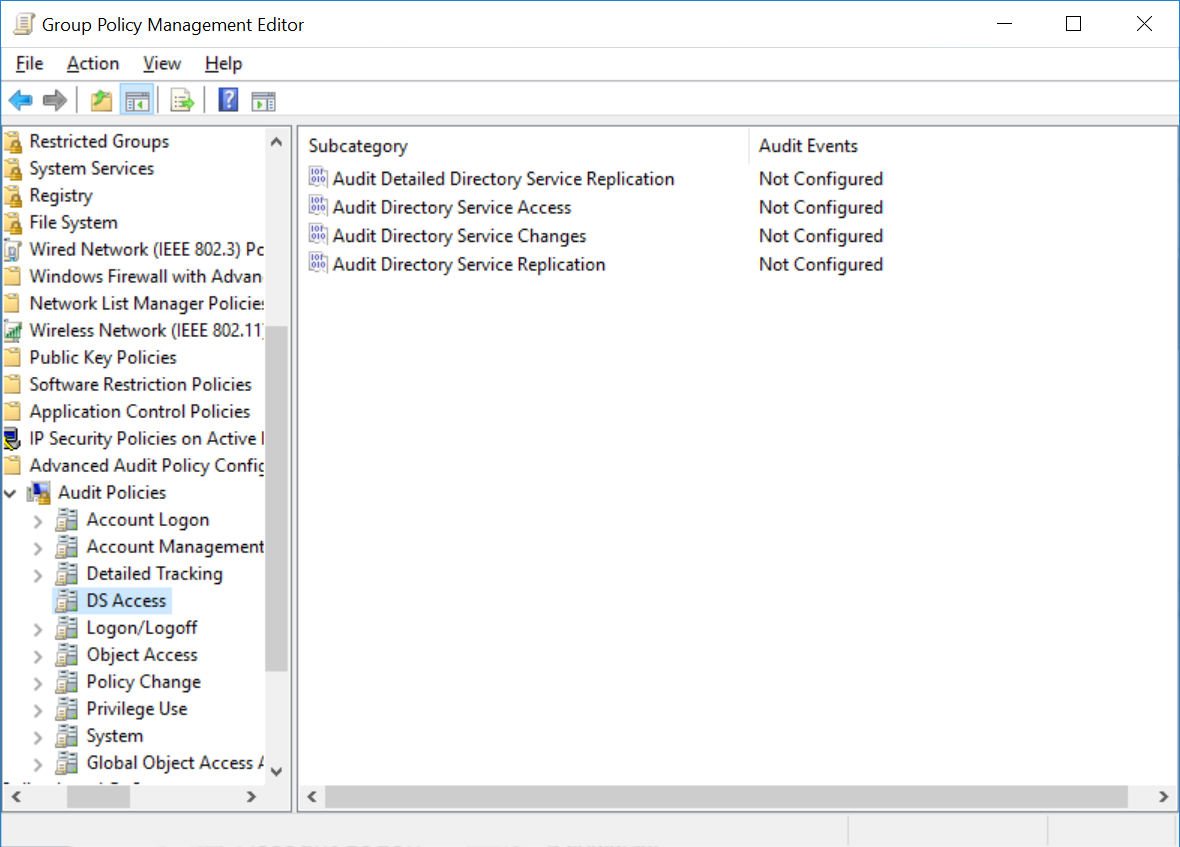Expand the Policy Change node
Screen dimensions: 1180x847
click(x=38, y=683)
